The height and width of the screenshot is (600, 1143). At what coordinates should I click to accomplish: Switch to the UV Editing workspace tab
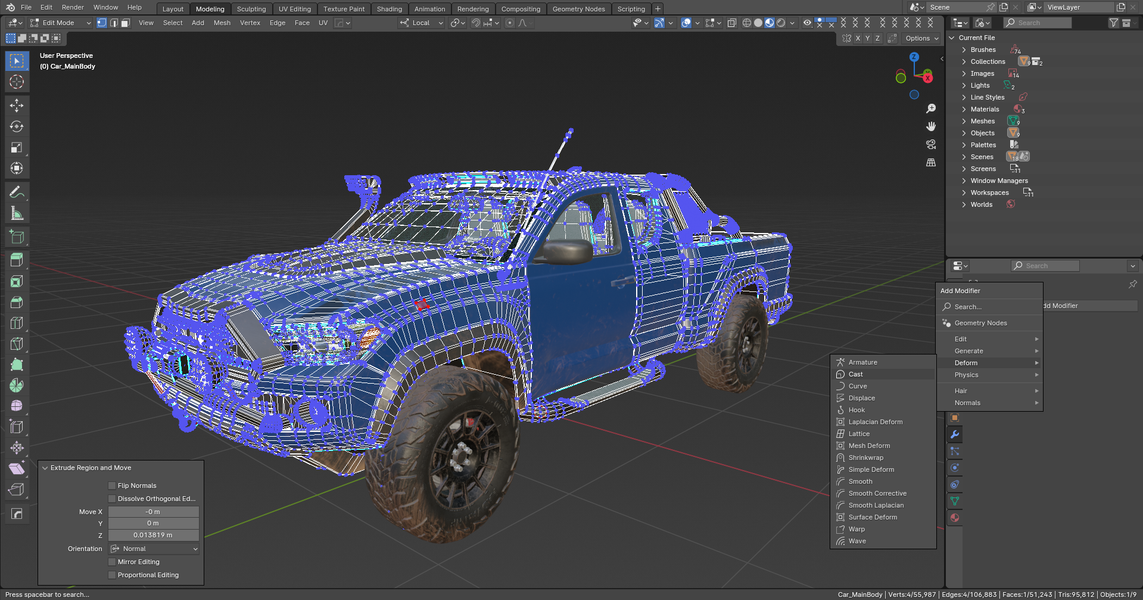(293, 9)
